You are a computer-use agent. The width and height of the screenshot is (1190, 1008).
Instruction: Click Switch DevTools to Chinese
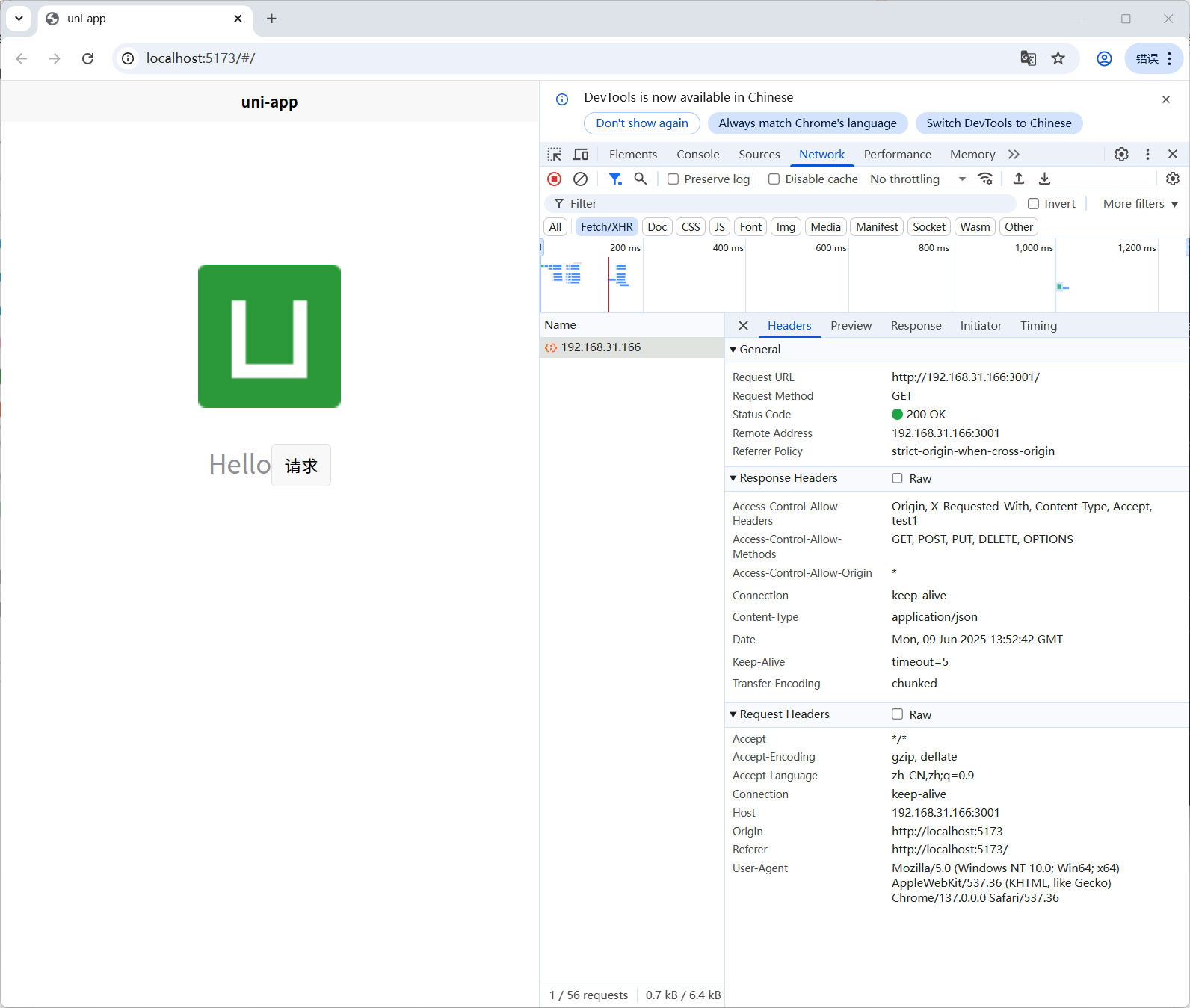coord(999,123)
